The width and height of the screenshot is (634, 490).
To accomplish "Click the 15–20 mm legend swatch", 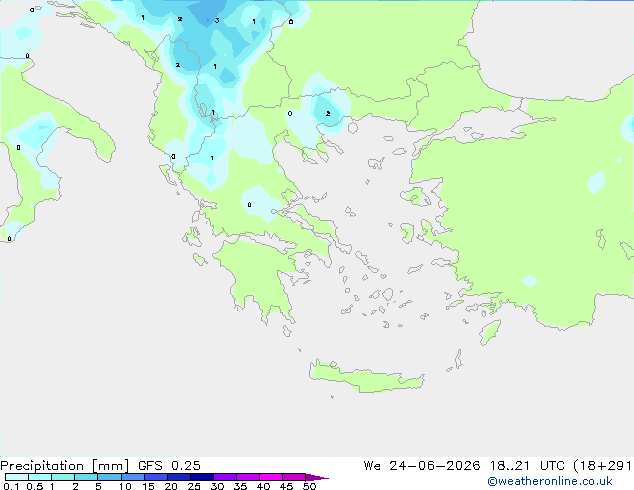I will 155,477.
